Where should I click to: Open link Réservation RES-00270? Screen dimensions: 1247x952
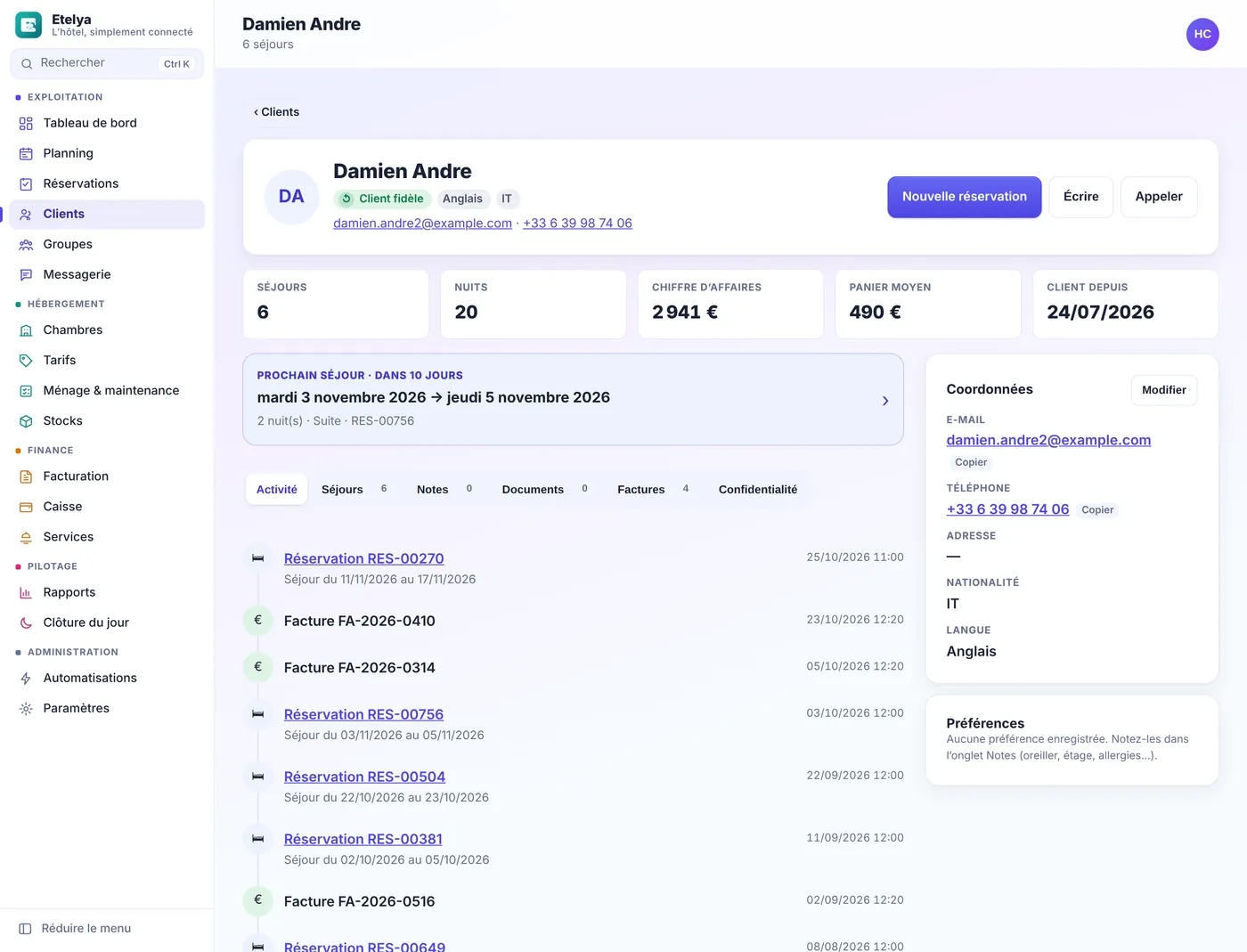(363, 558)
